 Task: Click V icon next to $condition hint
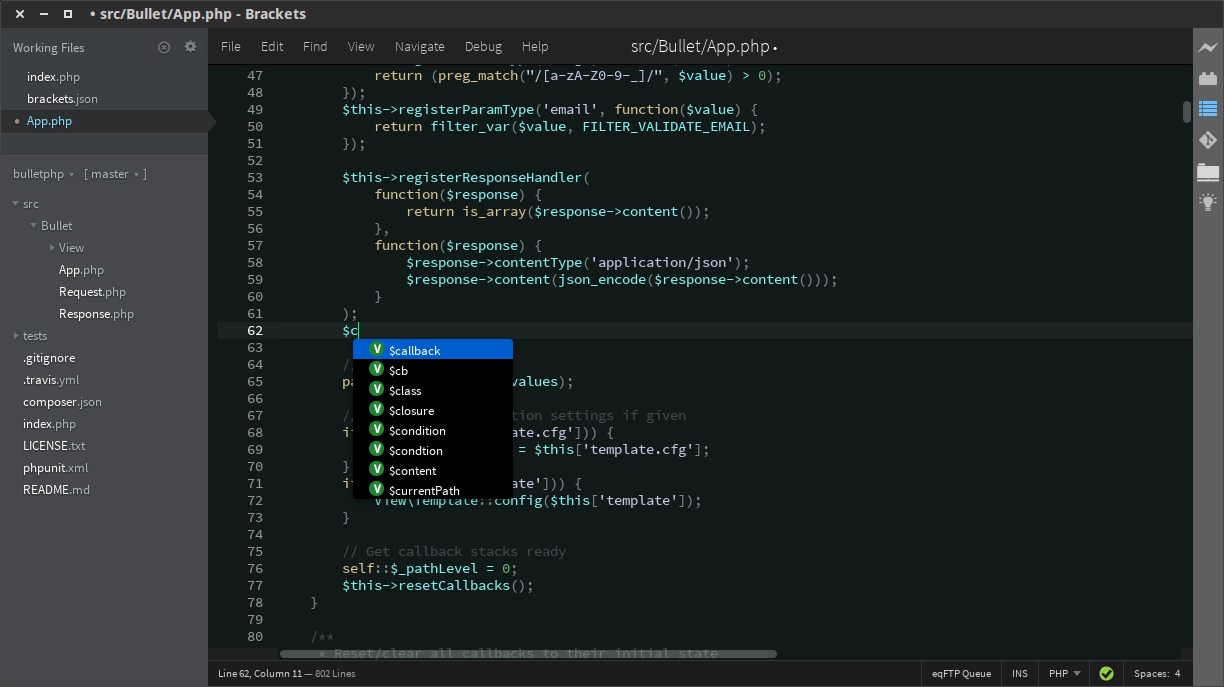click(377, 429)
